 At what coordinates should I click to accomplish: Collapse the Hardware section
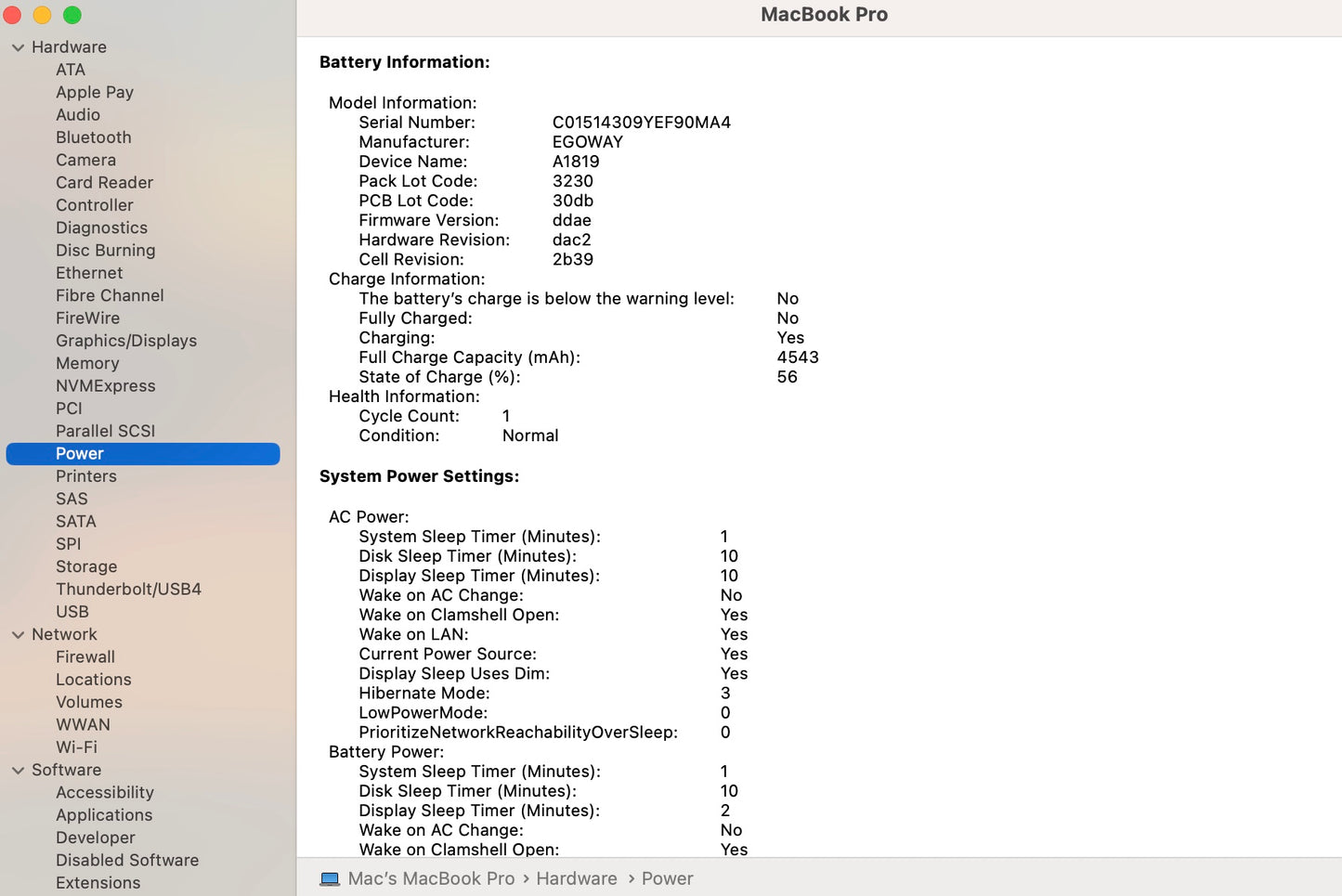tap(18, 46)
